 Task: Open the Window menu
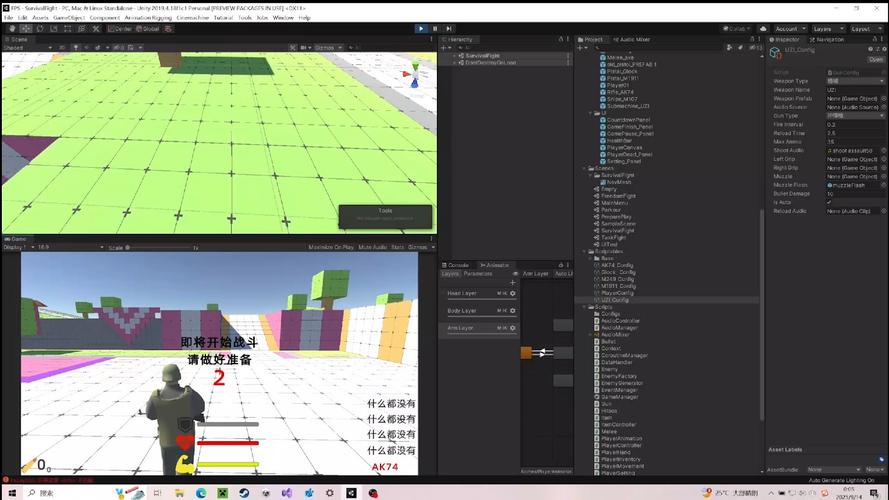click(x=283, y=18)
